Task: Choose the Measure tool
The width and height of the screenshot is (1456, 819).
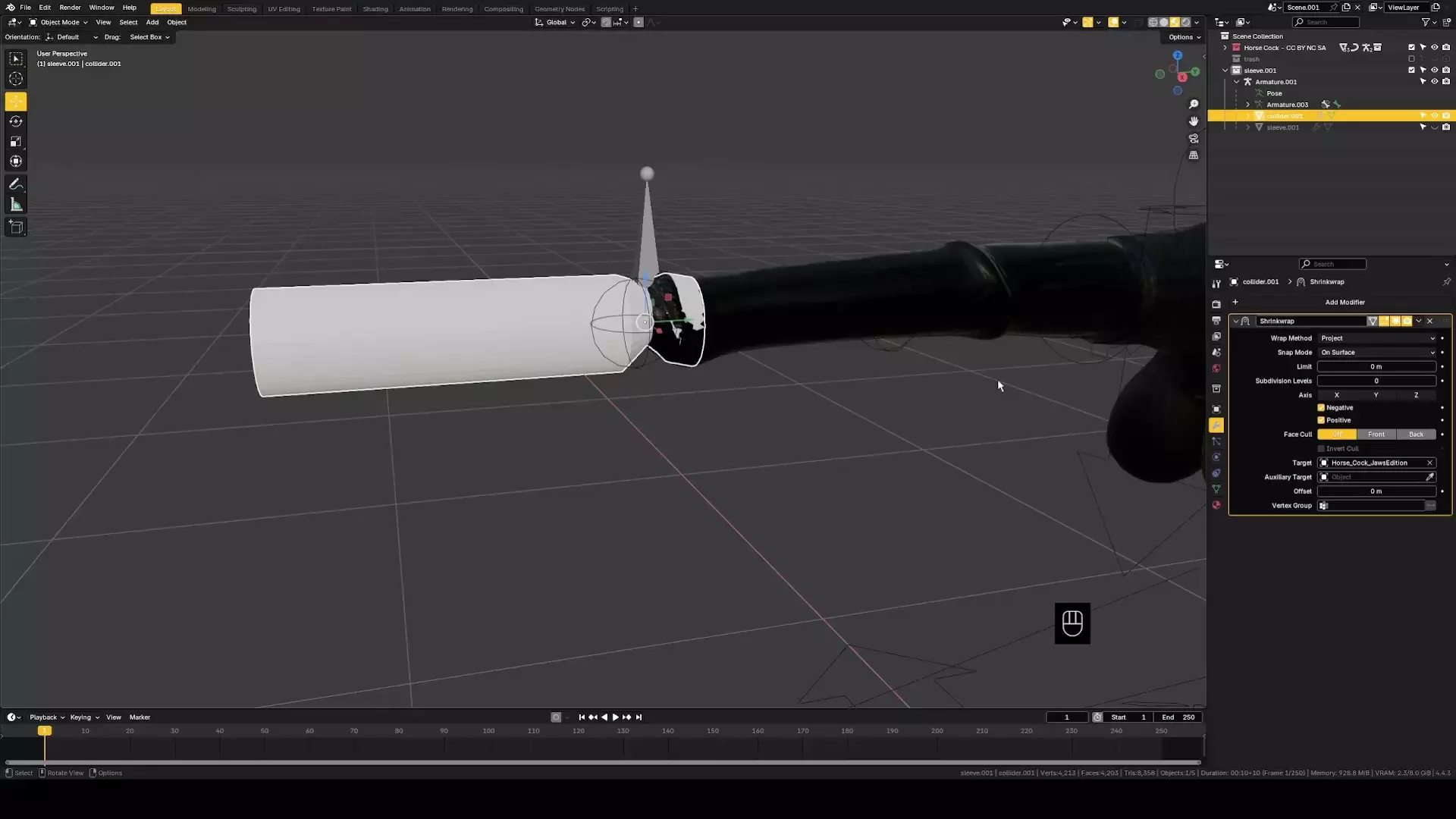Action: click(16, 205)
